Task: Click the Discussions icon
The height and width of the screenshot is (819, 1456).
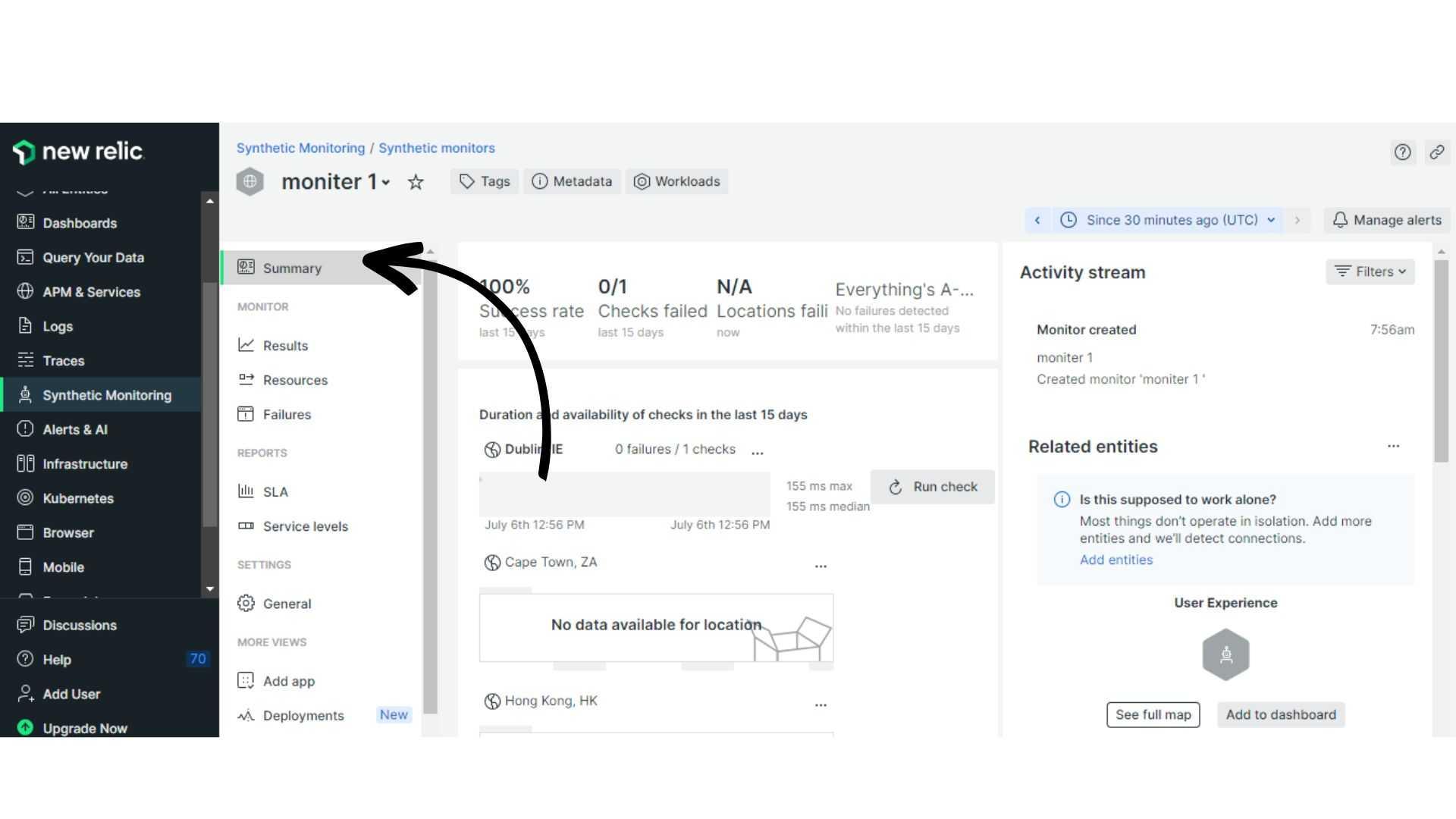Action: [25, 625]
